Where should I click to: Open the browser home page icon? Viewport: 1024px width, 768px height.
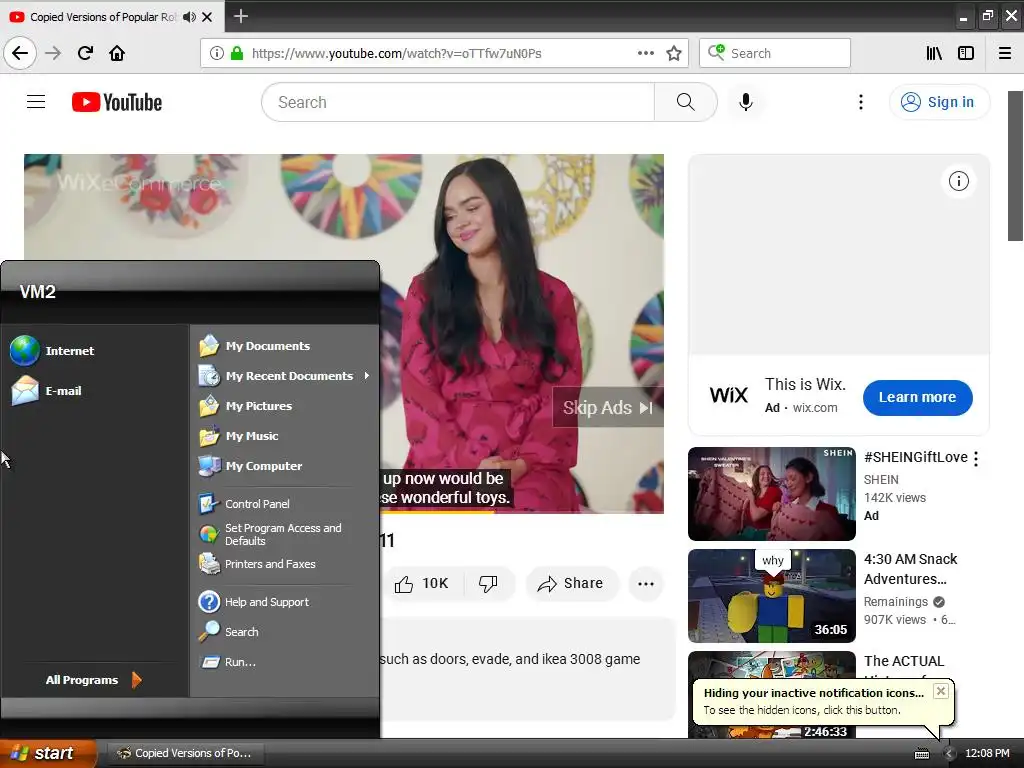[x=117, y=53]
